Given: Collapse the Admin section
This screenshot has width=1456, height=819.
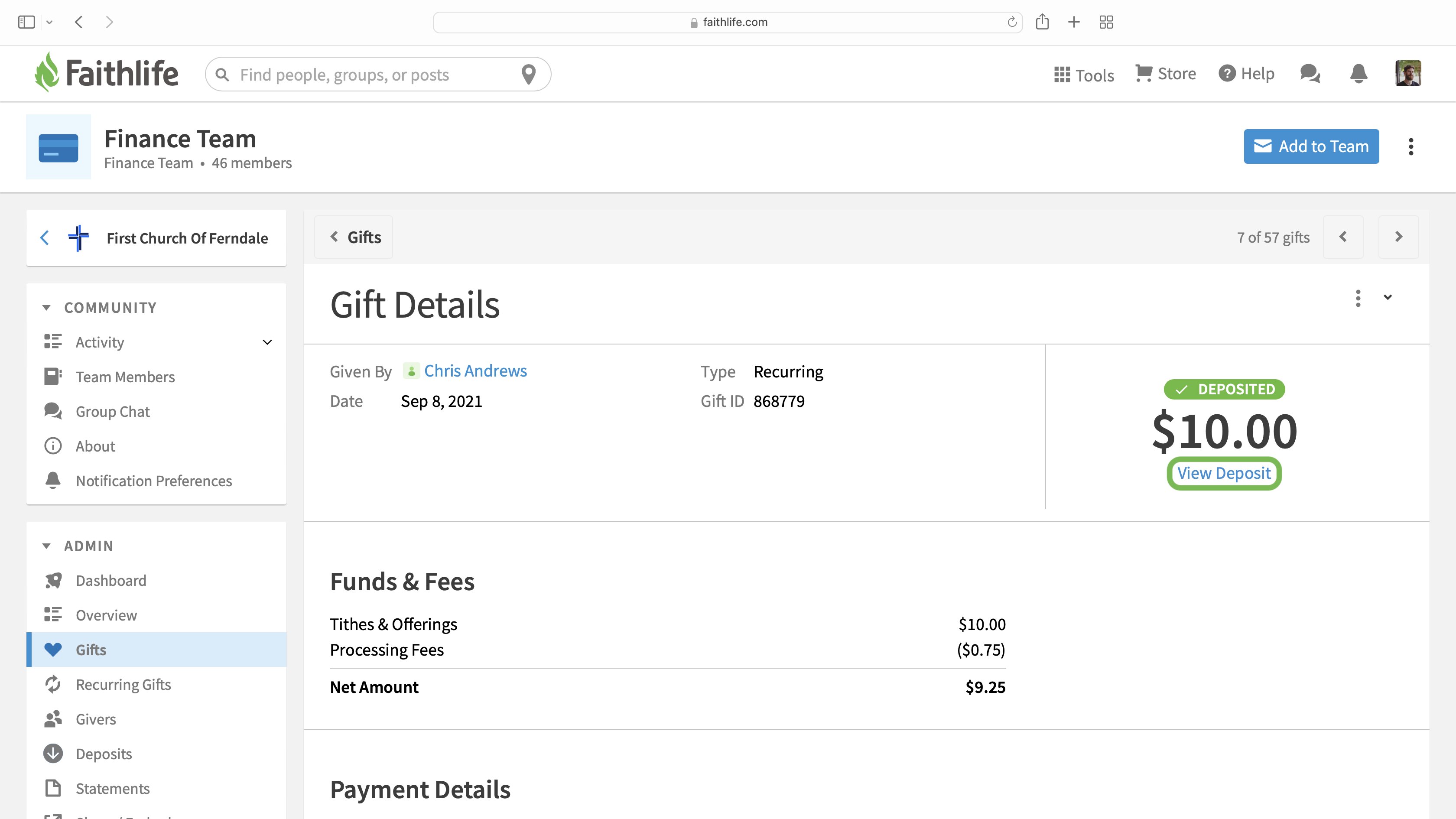Looking at the screenshot, I should click(x=46, y=546).
